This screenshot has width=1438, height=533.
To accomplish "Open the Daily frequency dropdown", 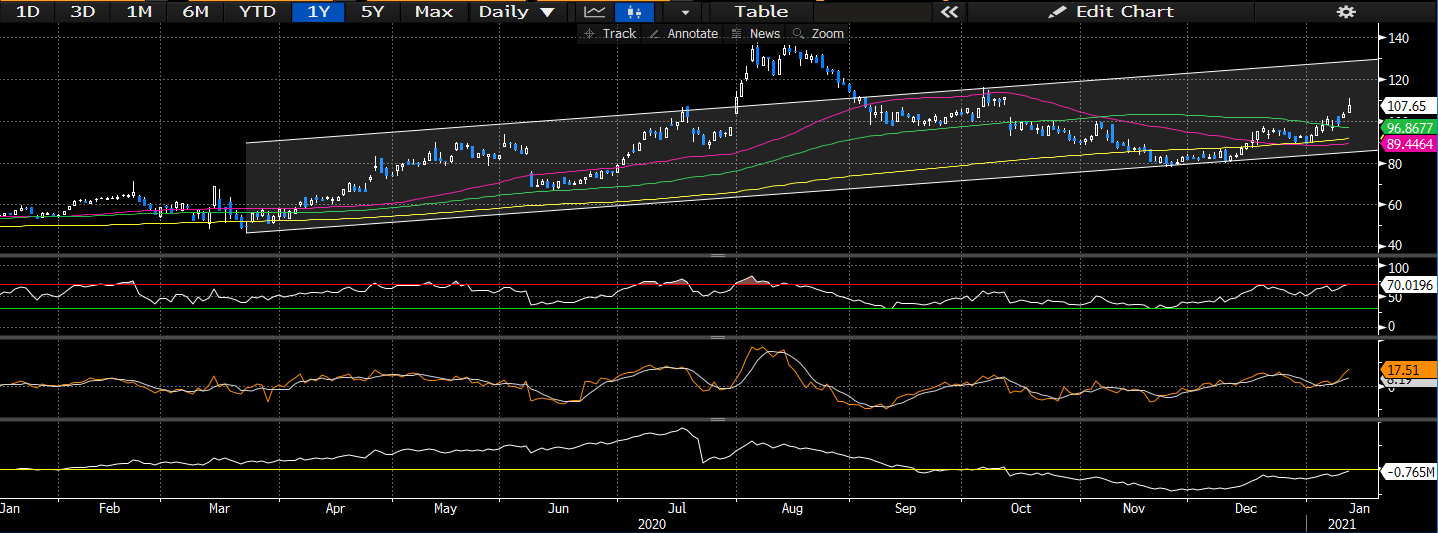I will point(516,12).
